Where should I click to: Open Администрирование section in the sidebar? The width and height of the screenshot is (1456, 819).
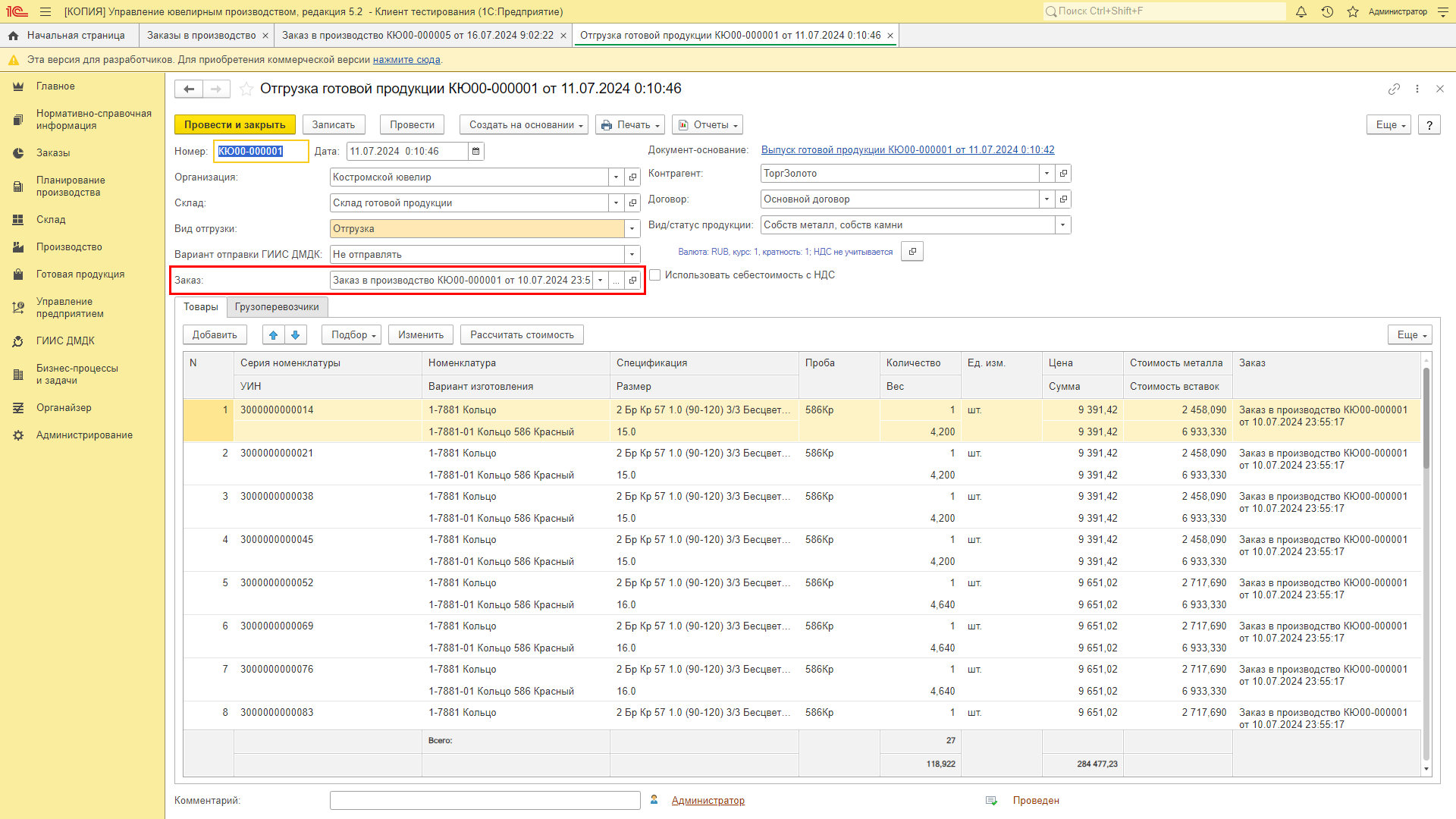pyautogui.click(x=84, y=435)
